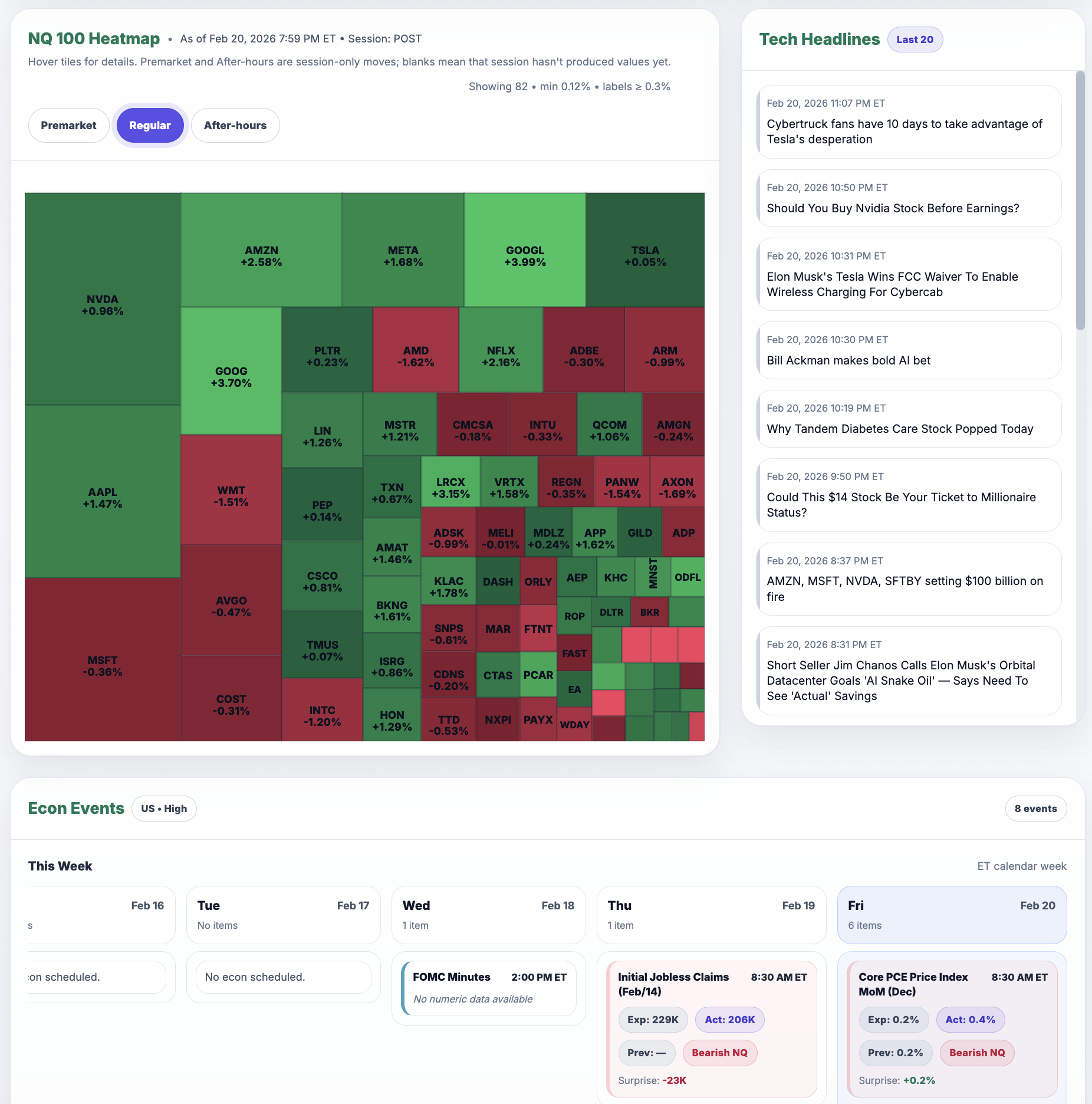Click the 'Bearish NQ' tag on Jobless Claims
1092x1104 pixels.
tap(719, 1053)
